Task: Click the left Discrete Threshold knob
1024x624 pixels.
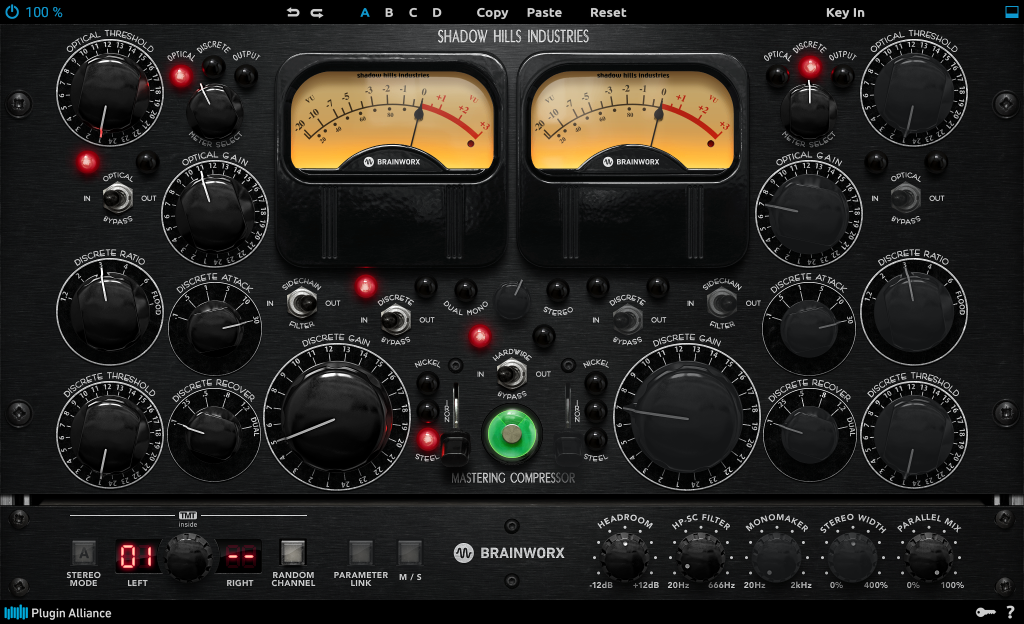Action: [110, 433]
